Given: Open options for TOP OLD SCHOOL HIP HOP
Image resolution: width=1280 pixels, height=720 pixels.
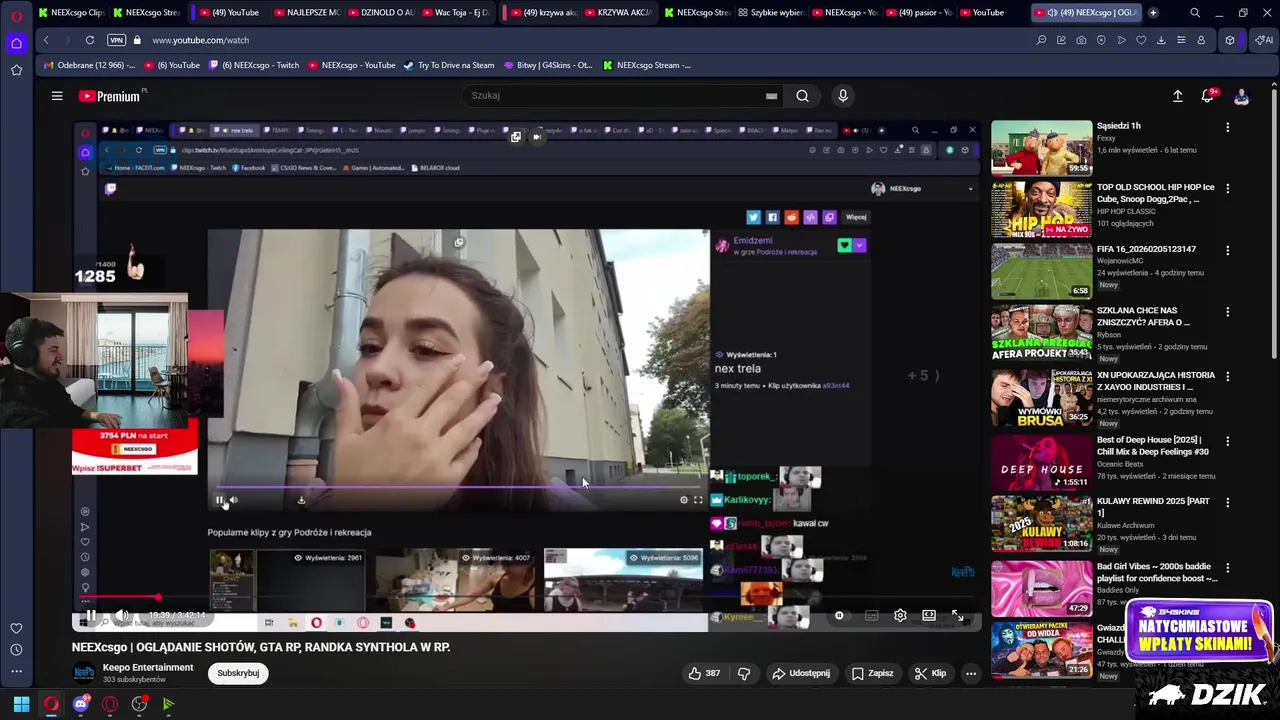Looking at the screenshot, I should [1227, 188].
